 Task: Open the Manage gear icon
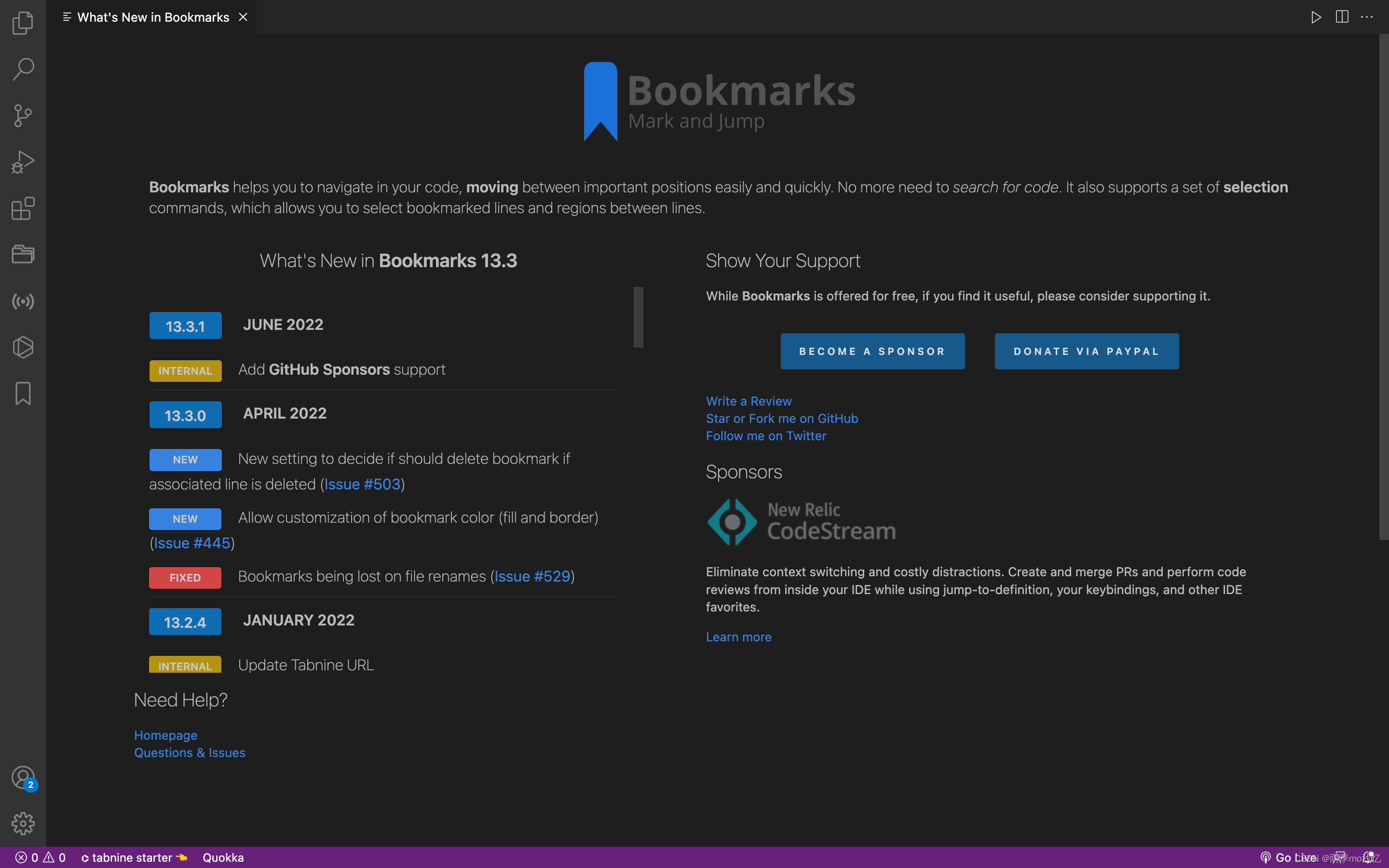[23, 823]
